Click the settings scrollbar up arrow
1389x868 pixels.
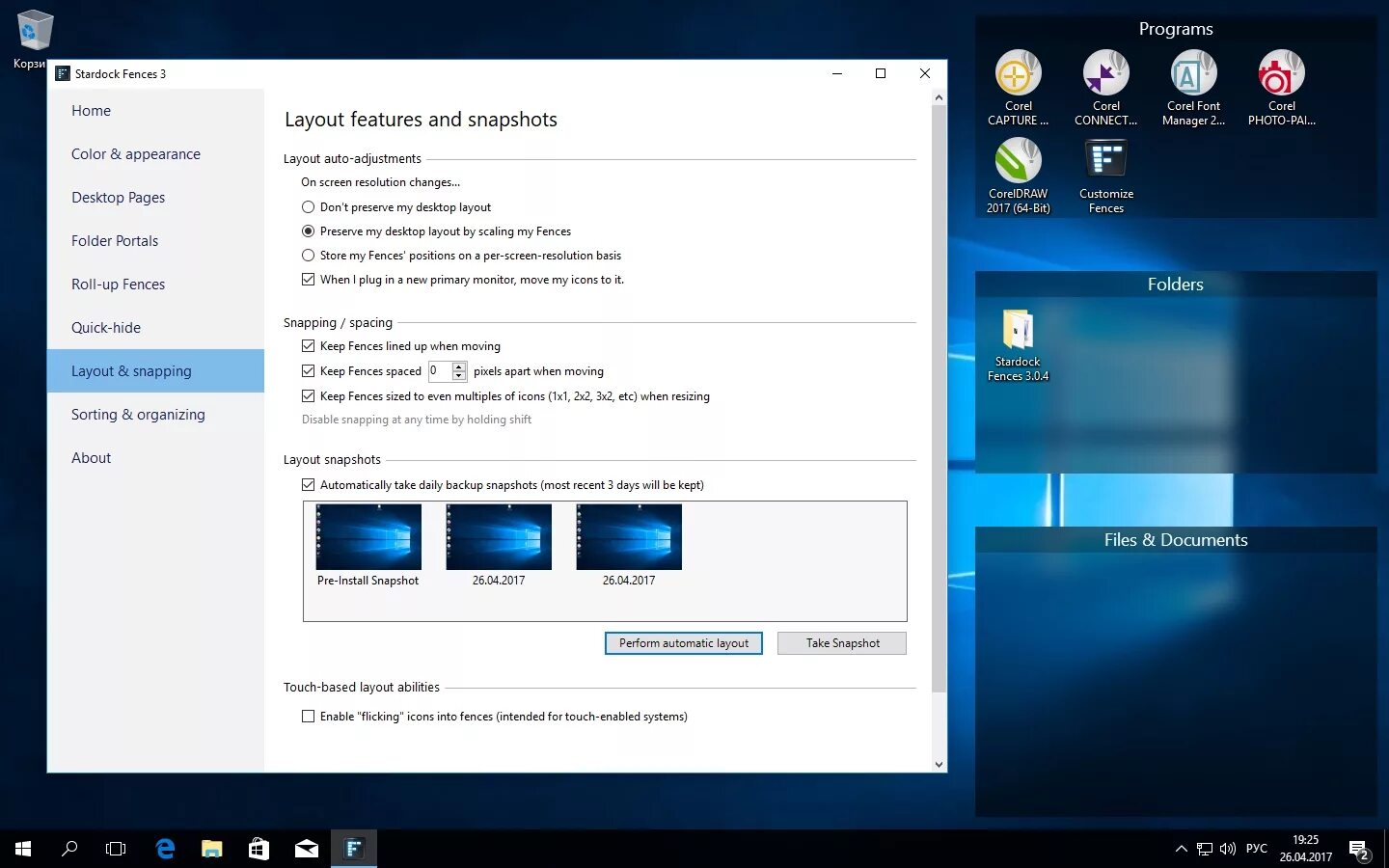tap(939, 97)
